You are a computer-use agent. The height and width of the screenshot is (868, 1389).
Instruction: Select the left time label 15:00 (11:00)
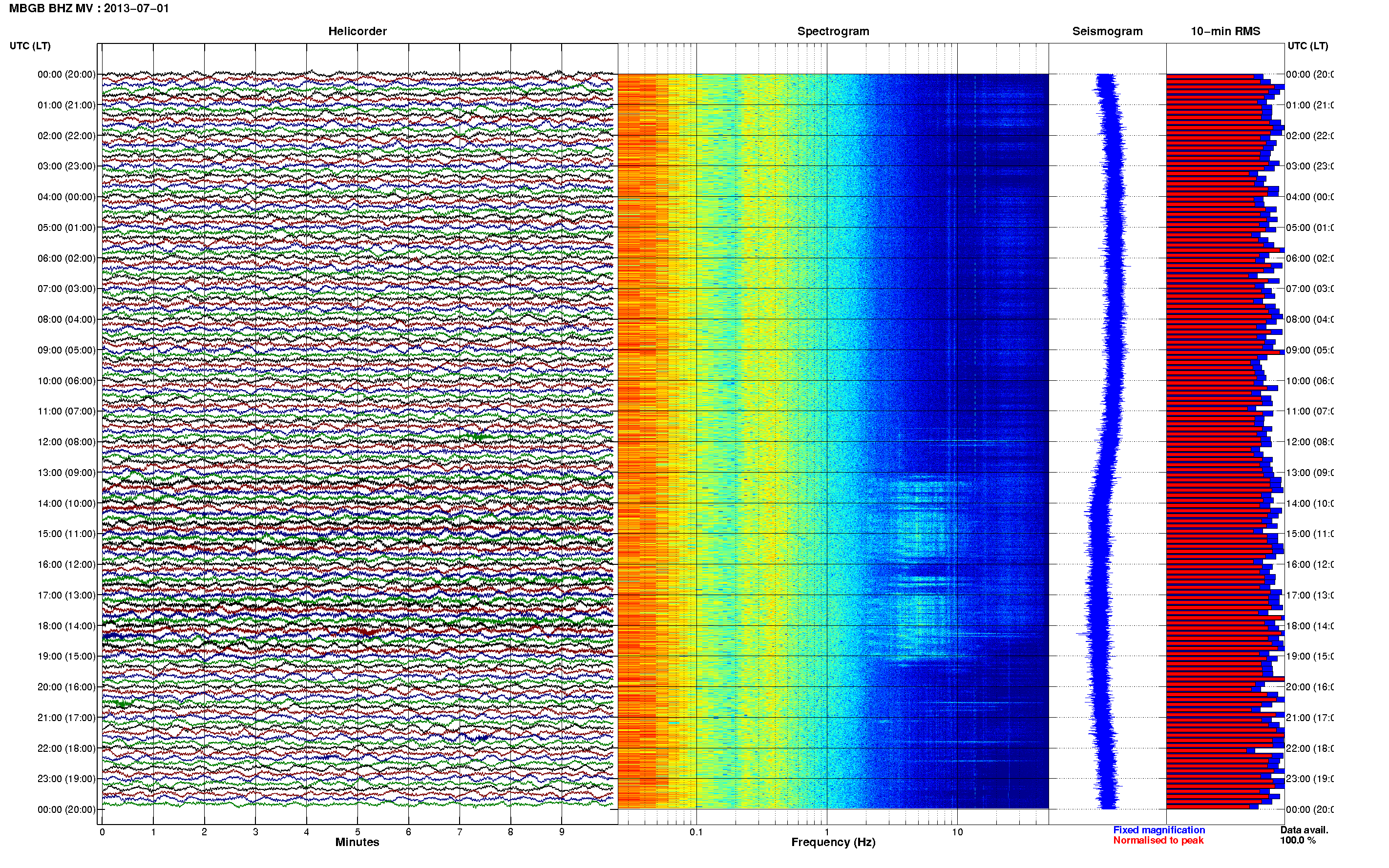(66, 533)
